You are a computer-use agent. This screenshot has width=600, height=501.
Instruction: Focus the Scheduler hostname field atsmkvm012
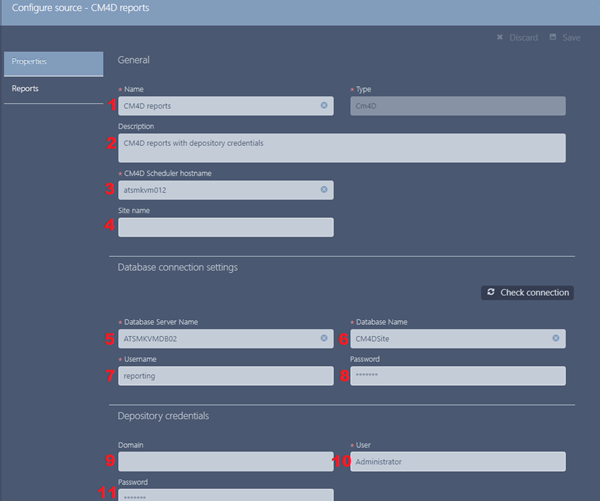226,190
